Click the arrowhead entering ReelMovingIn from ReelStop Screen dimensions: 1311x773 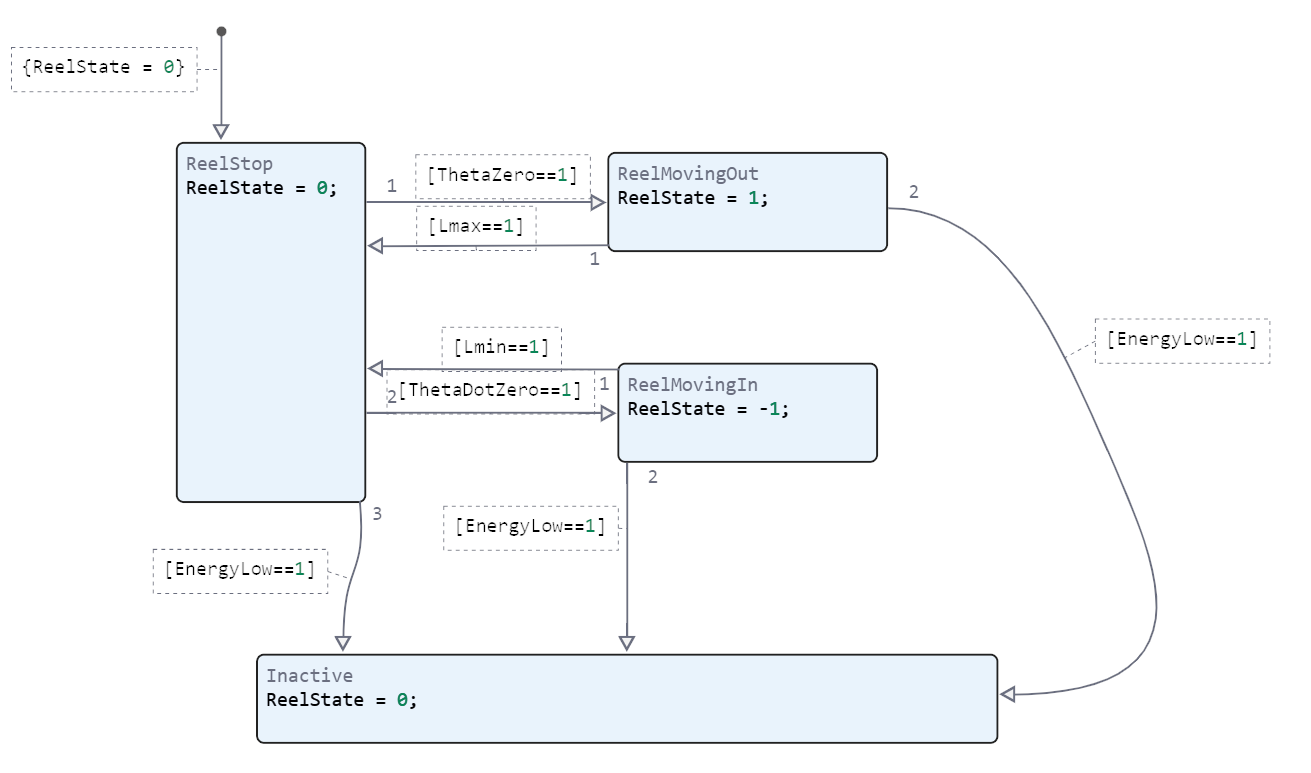[x=607, y=413]
